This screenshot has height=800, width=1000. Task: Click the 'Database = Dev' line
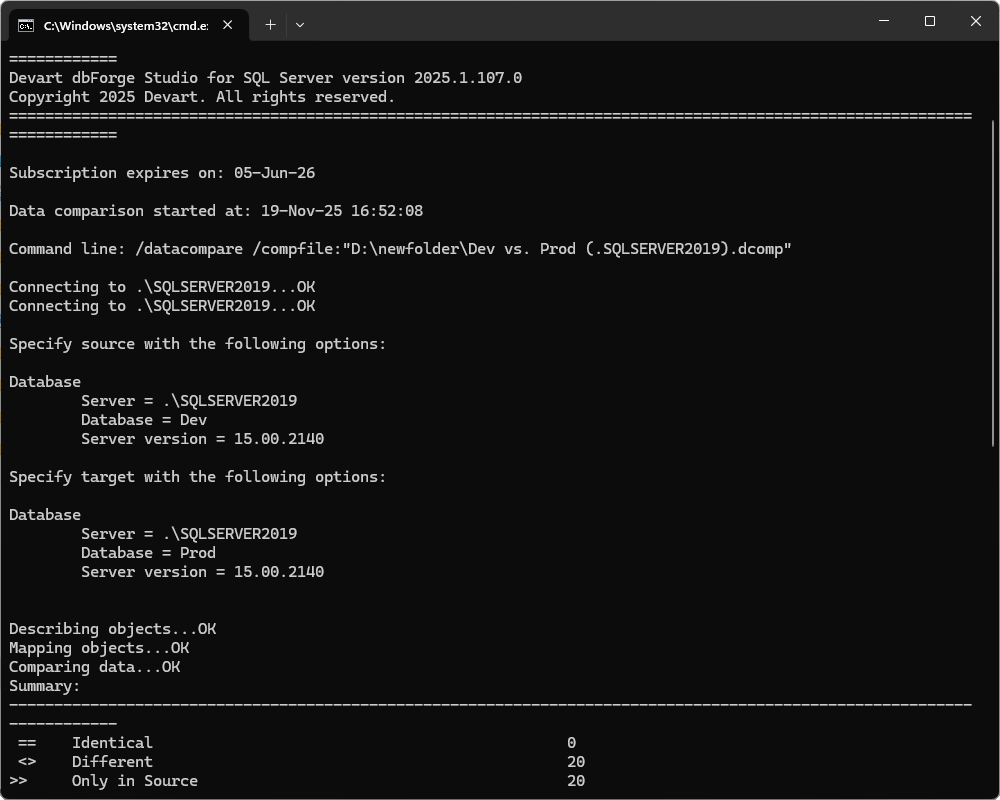(144, 420)
